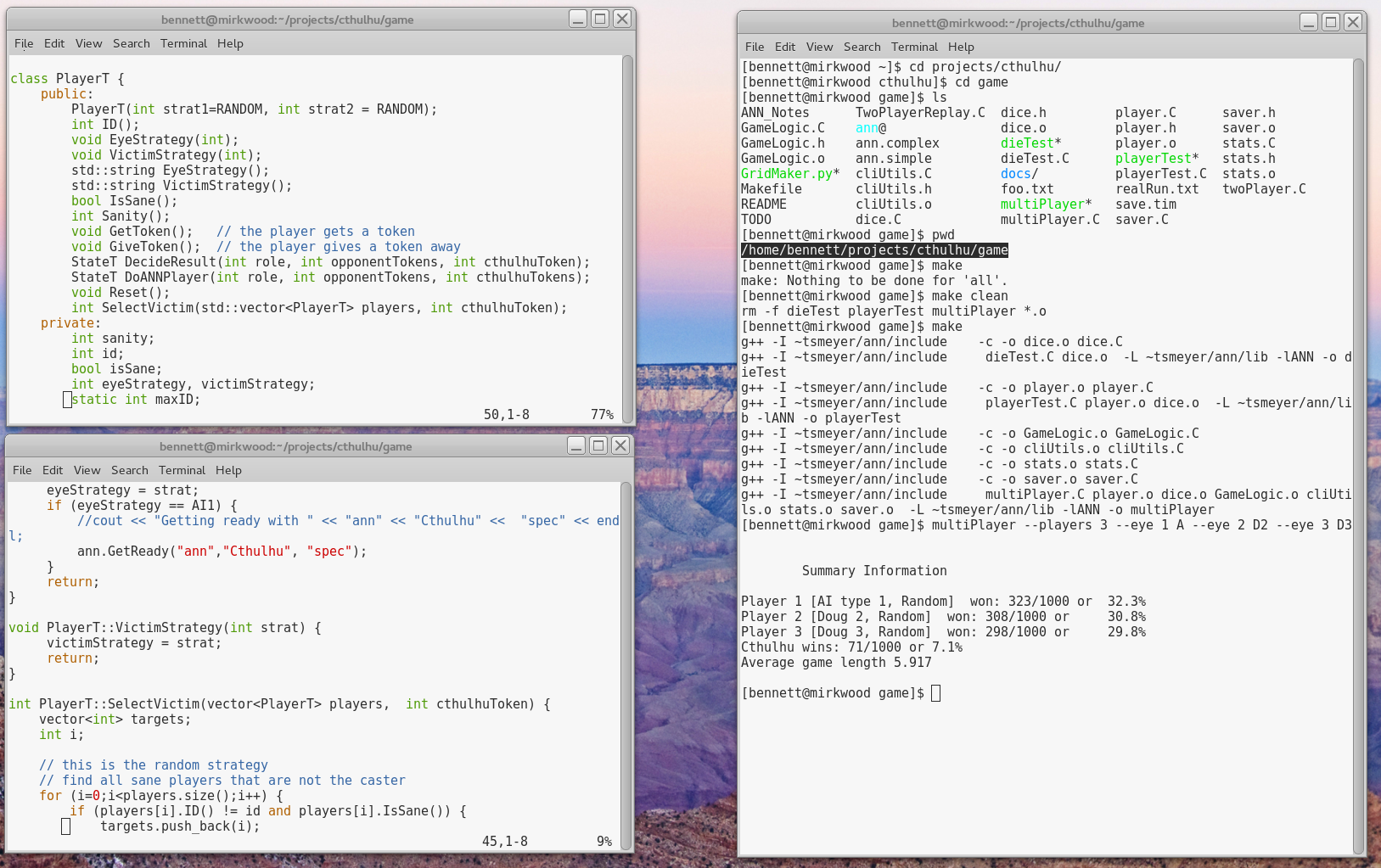Minimize the top-left PlayerT class terminal window
The height and width of the screenshot is (868, 1381).
(578, 19)
